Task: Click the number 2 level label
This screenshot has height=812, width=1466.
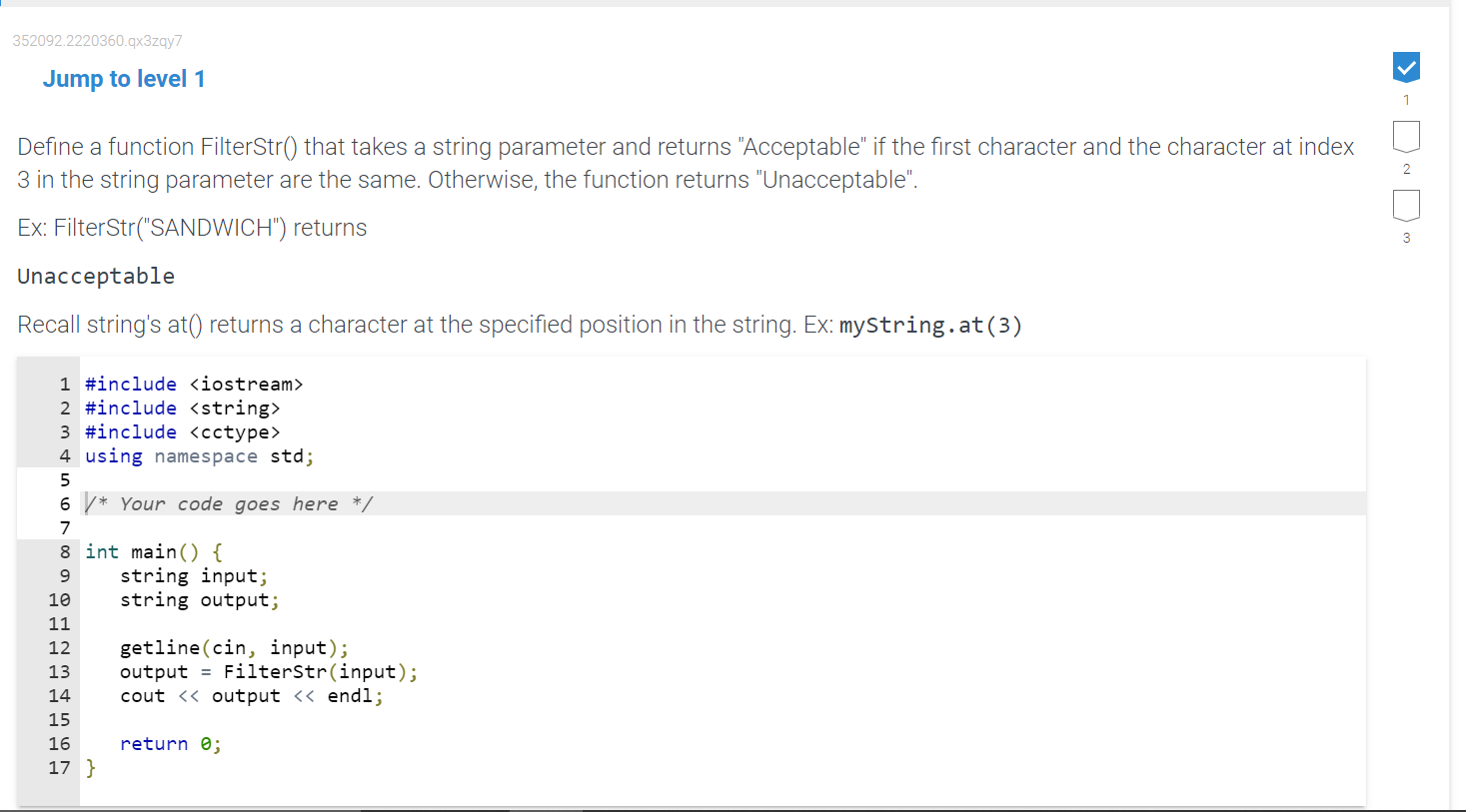Action: pos(1406,169)
